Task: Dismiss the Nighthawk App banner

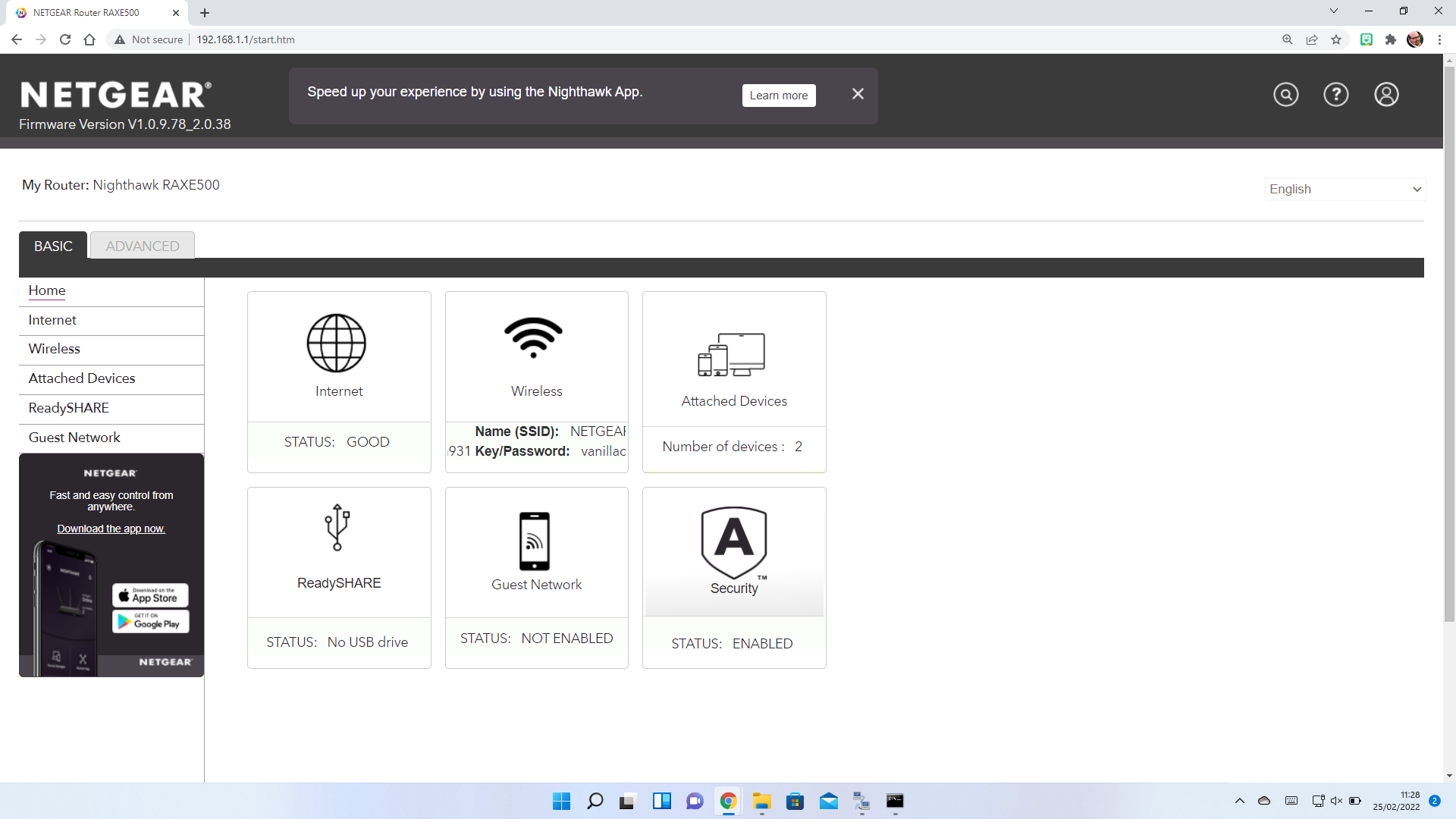Action: [x=858, y=94]
